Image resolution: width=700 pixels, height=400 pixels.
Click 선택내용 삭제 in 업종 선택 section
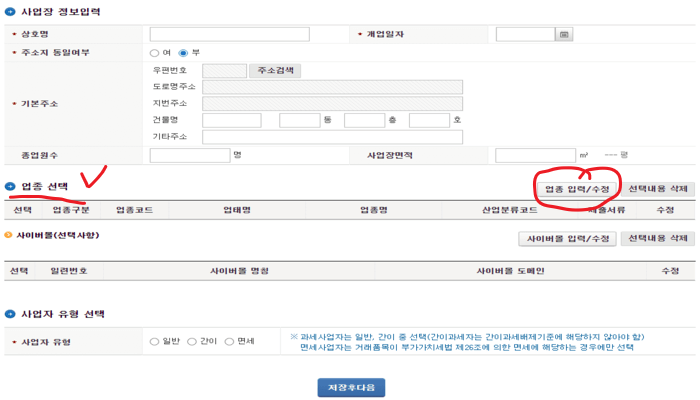tap(658, 189)
